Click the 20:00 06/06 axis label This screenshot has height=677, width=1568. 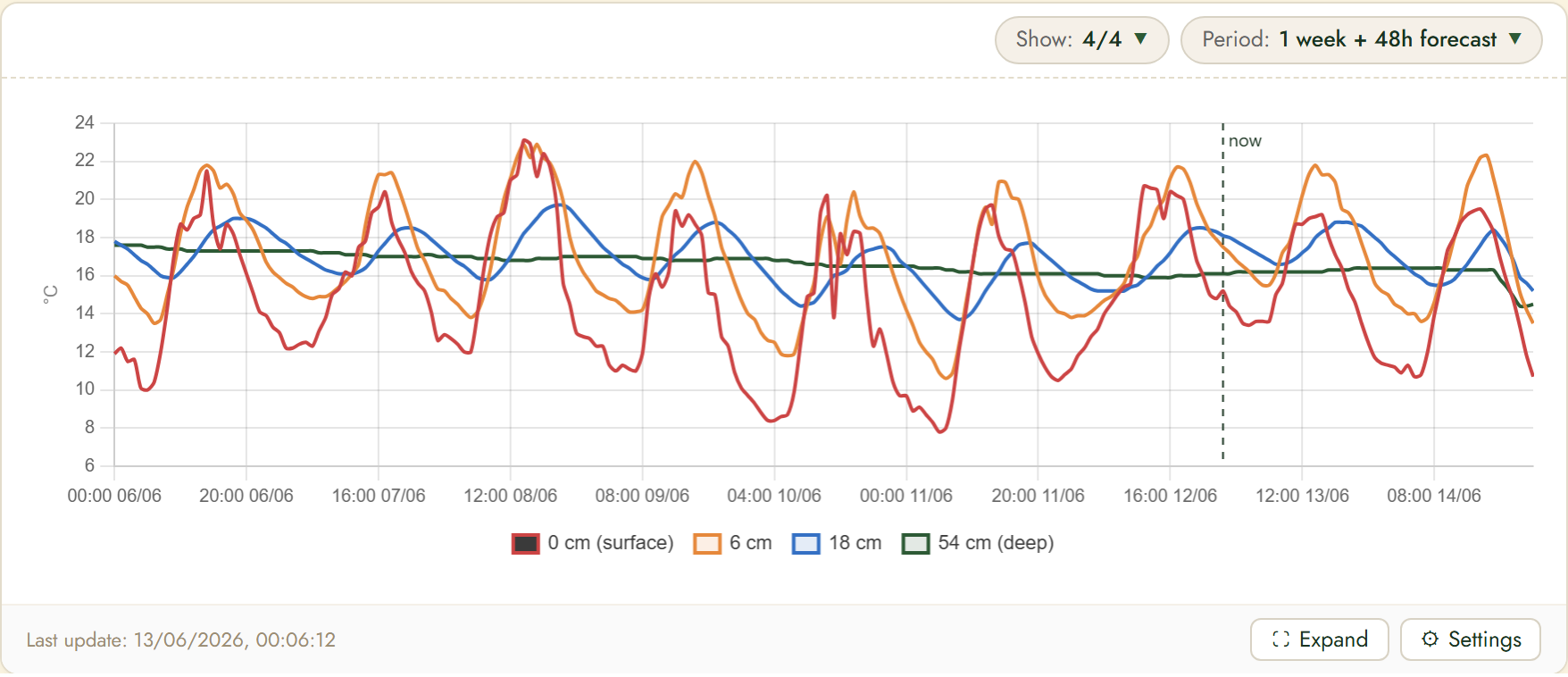click(246, 496)
